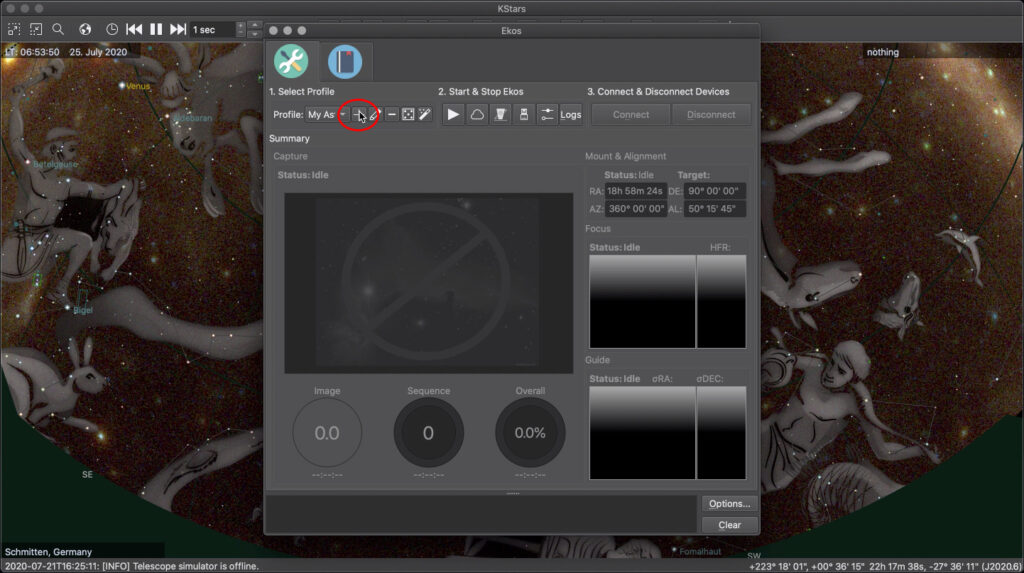Open Ekos settings sliders icon
This screenshot has width=1024, height=573.
pos(547,114)
